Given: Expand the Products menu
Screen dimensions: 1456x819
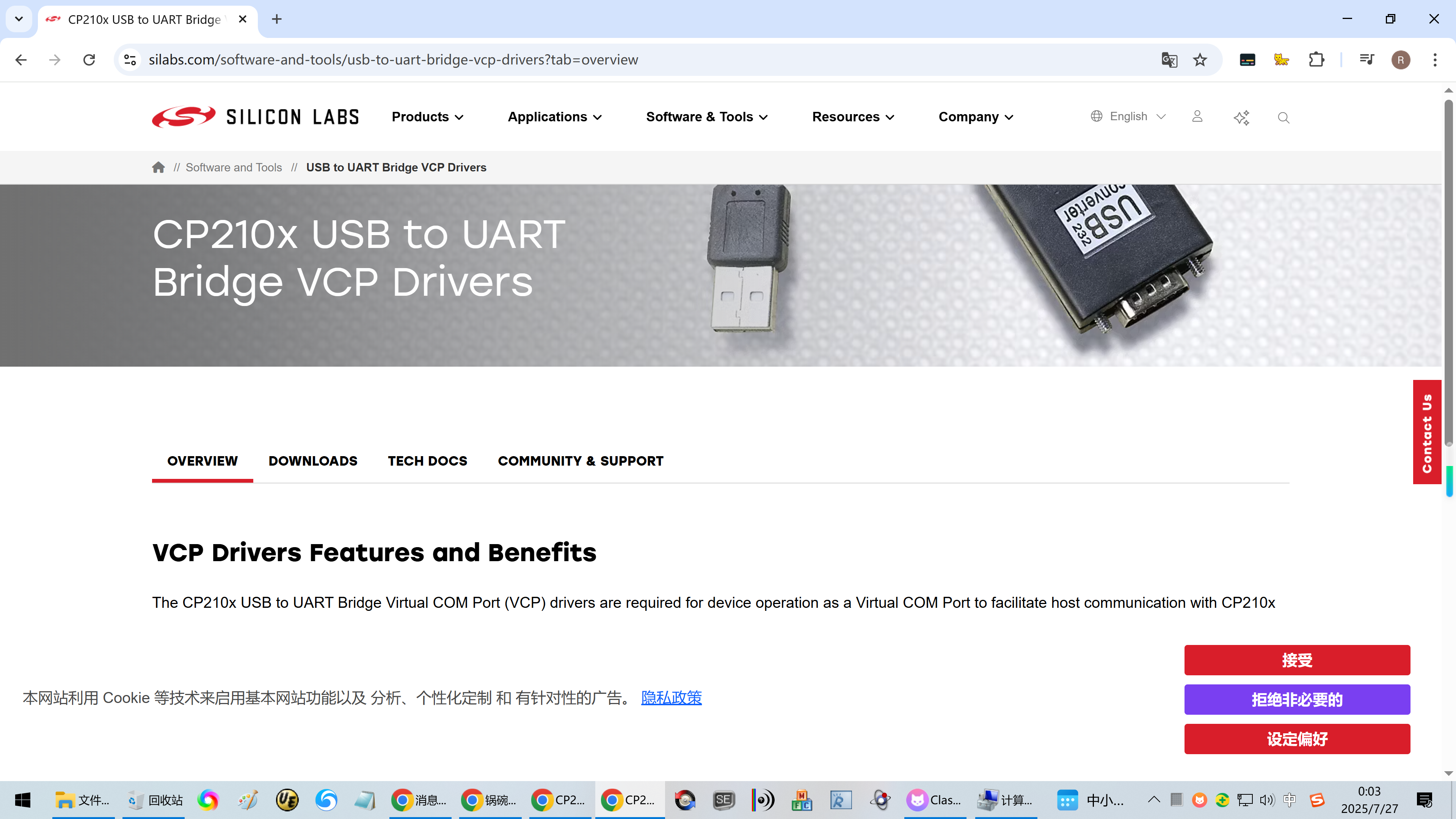Looking at the screenshot, I should (427, 117).
